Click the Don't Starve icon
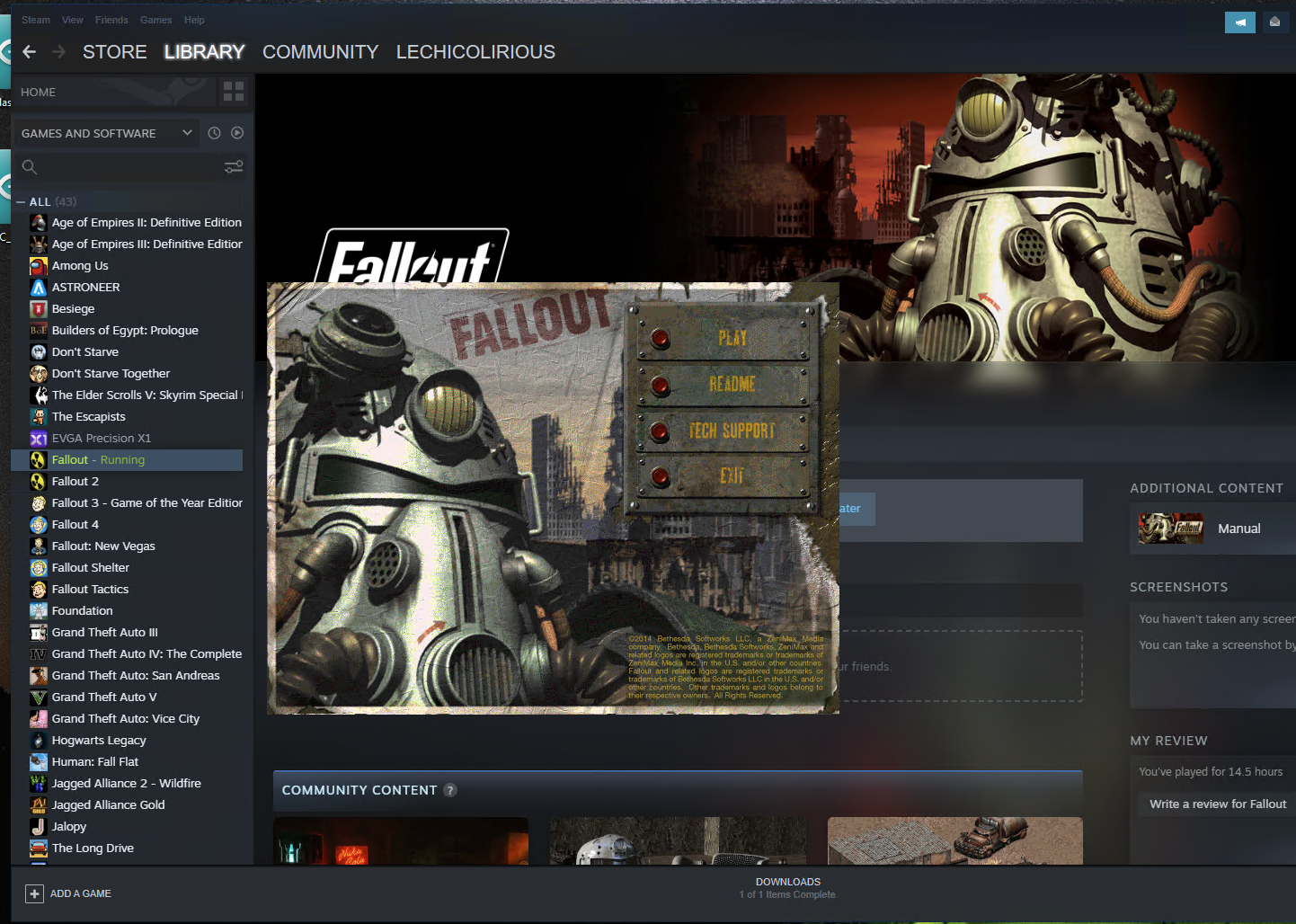The height and width of the screenshot is (924, 1296). tap(39, 352)
